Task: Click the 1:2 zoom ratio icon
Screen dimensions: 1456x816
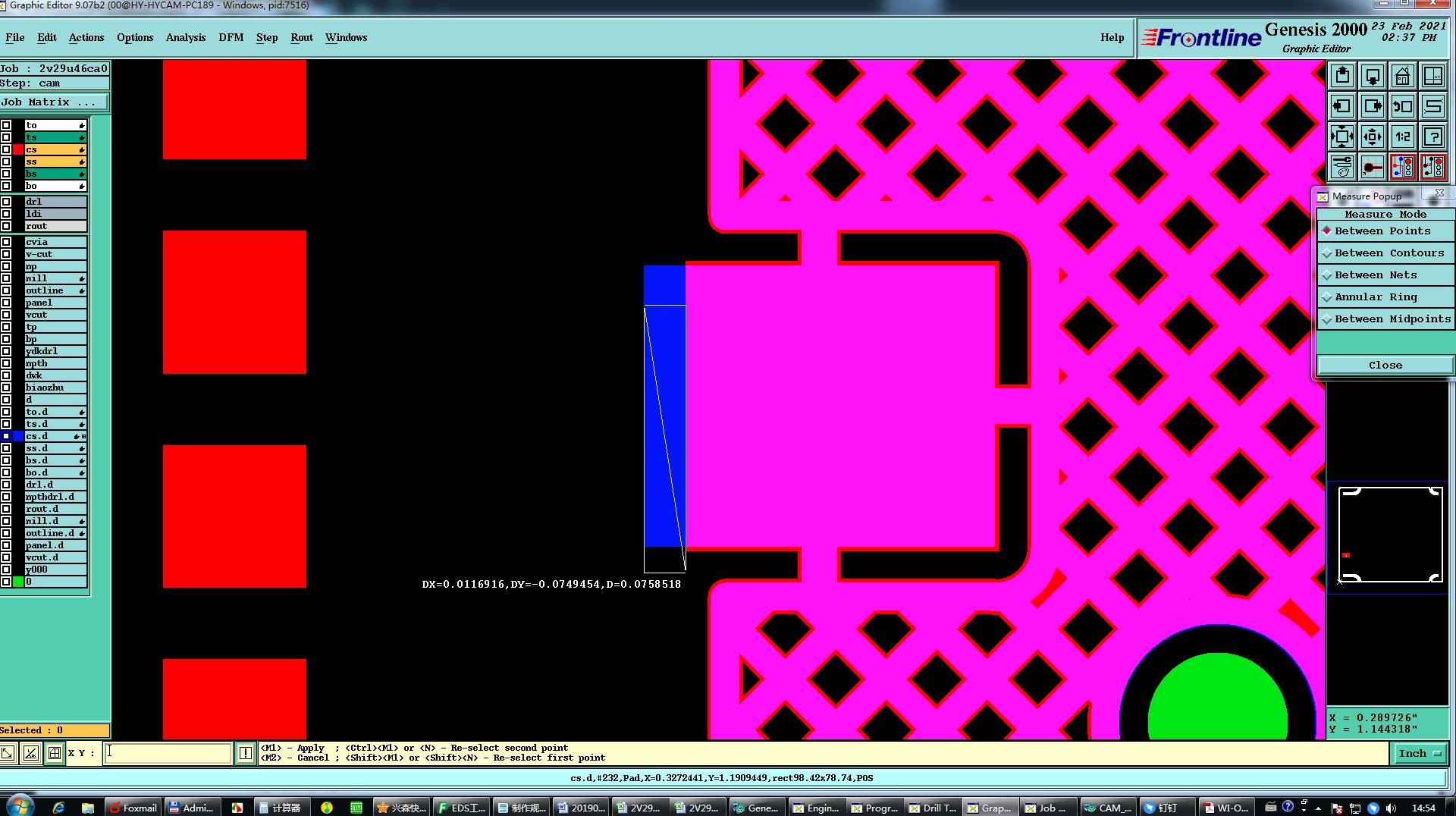Action: click(1403, 137)
